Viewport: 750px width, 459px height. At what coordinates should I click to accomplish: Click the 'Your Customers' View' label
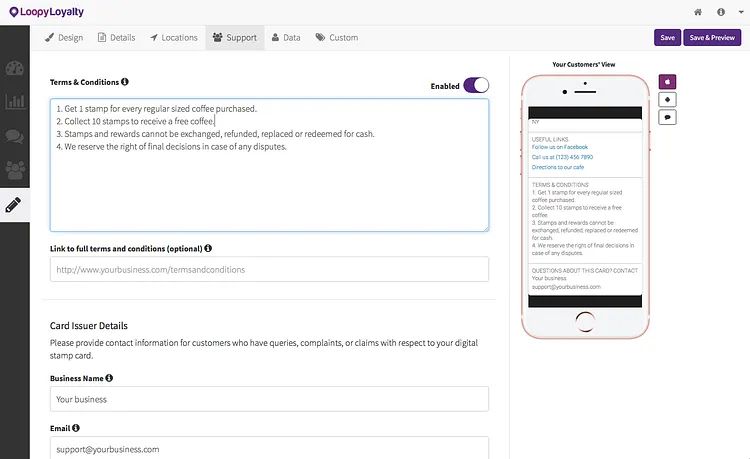click(x=584, y=65)
